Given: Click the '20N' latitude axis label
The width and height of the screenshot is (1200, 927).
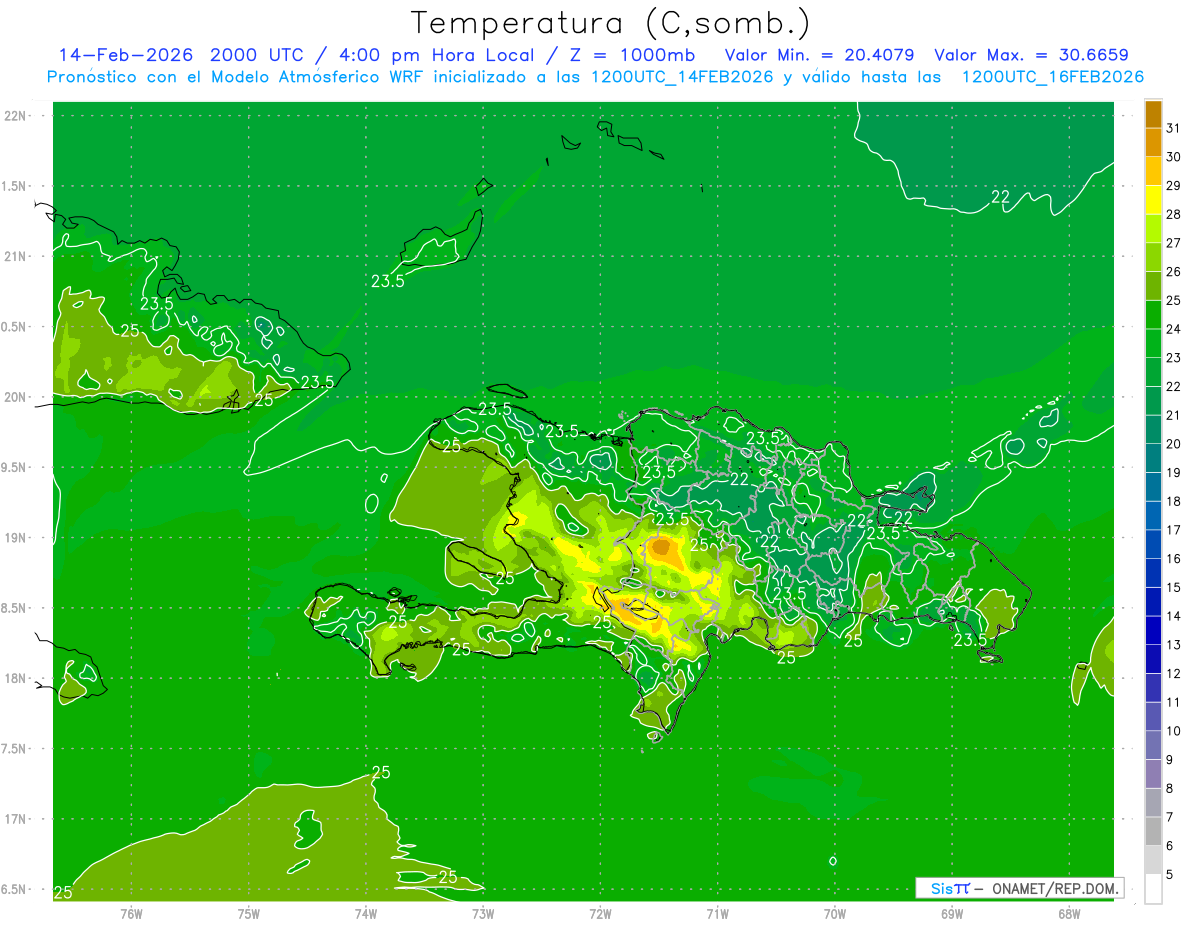Looking at the screenshot, I should pyautogui.click(x=16, y=397).
